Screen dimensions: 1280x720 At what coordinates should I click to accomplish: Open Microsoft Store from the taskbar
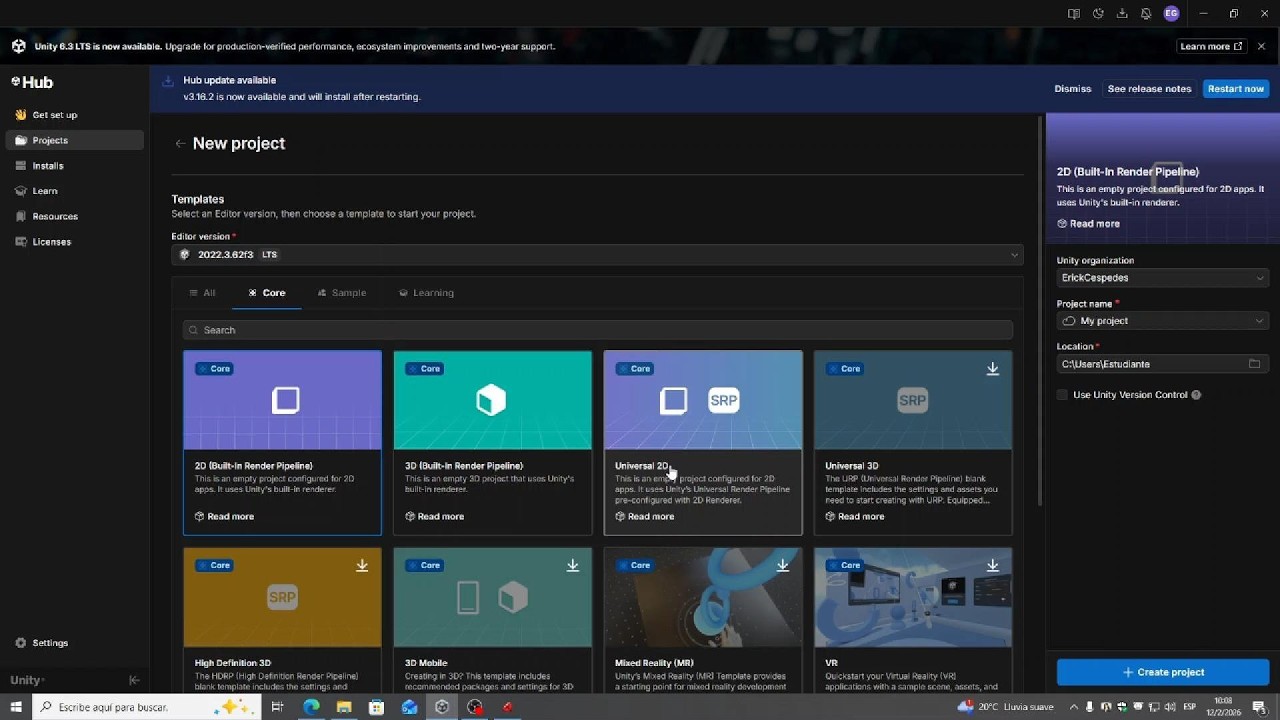click(376, 707)
